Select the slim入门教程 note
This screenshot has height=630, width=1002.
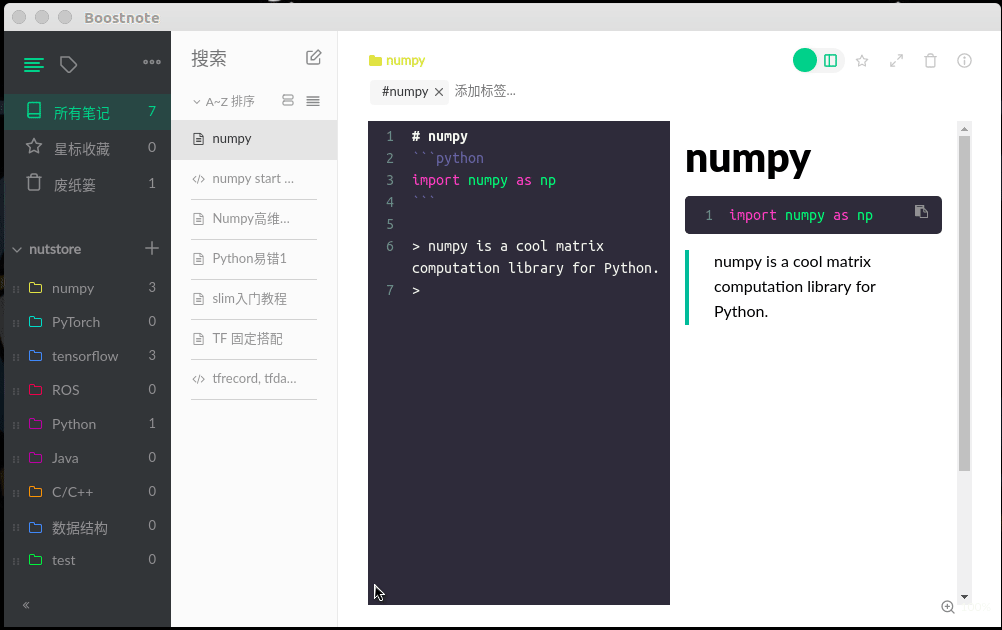[254, 298]
